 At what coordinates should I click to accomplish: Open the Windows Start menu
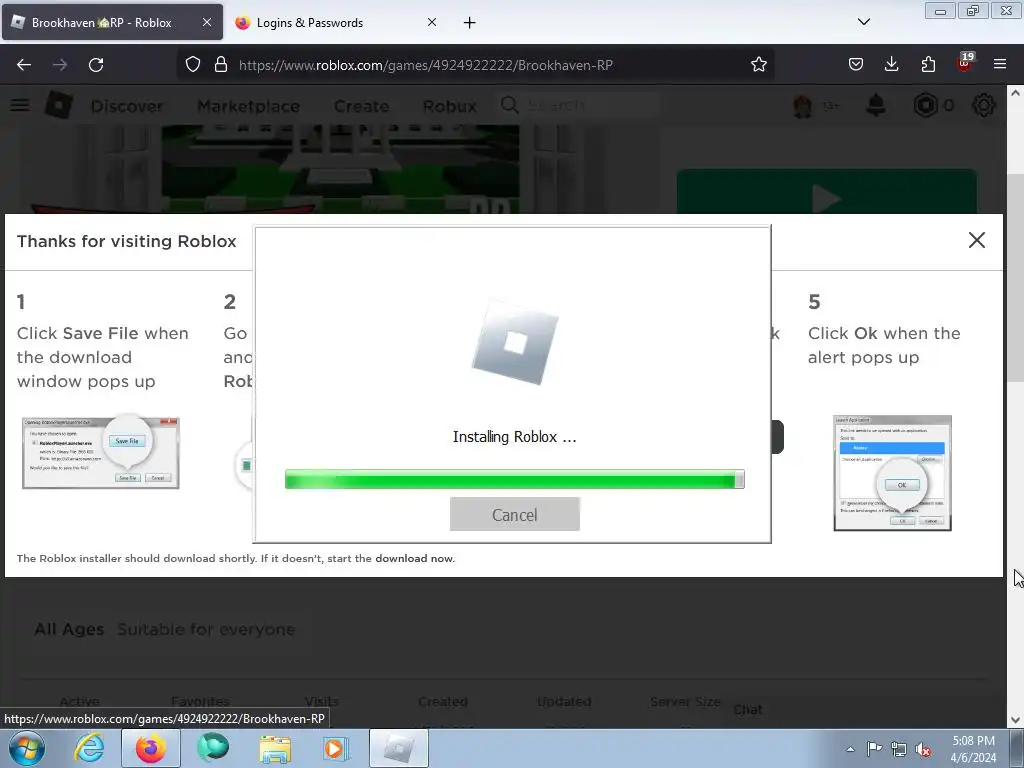pos(27,748)
